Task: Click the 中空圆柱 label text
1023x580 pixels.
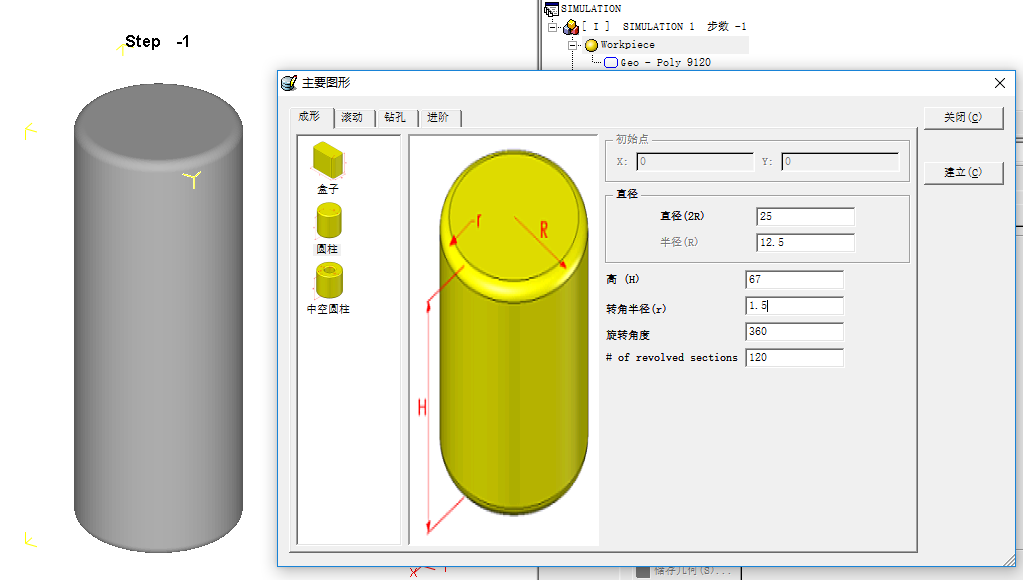Action: [328, 309]
